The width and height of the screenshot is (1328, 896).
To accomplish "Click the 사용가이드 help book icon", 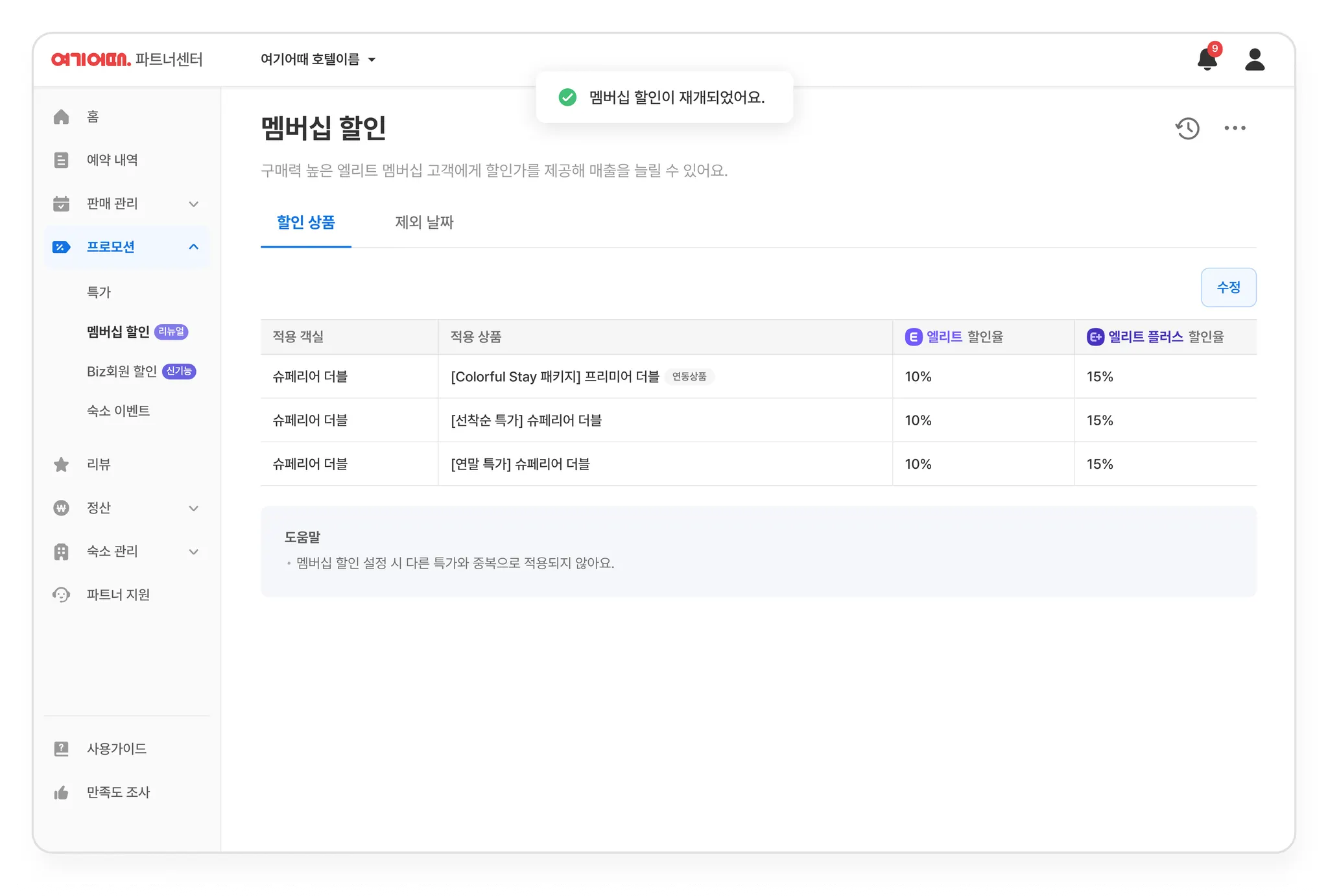I will tap(61, 749).
